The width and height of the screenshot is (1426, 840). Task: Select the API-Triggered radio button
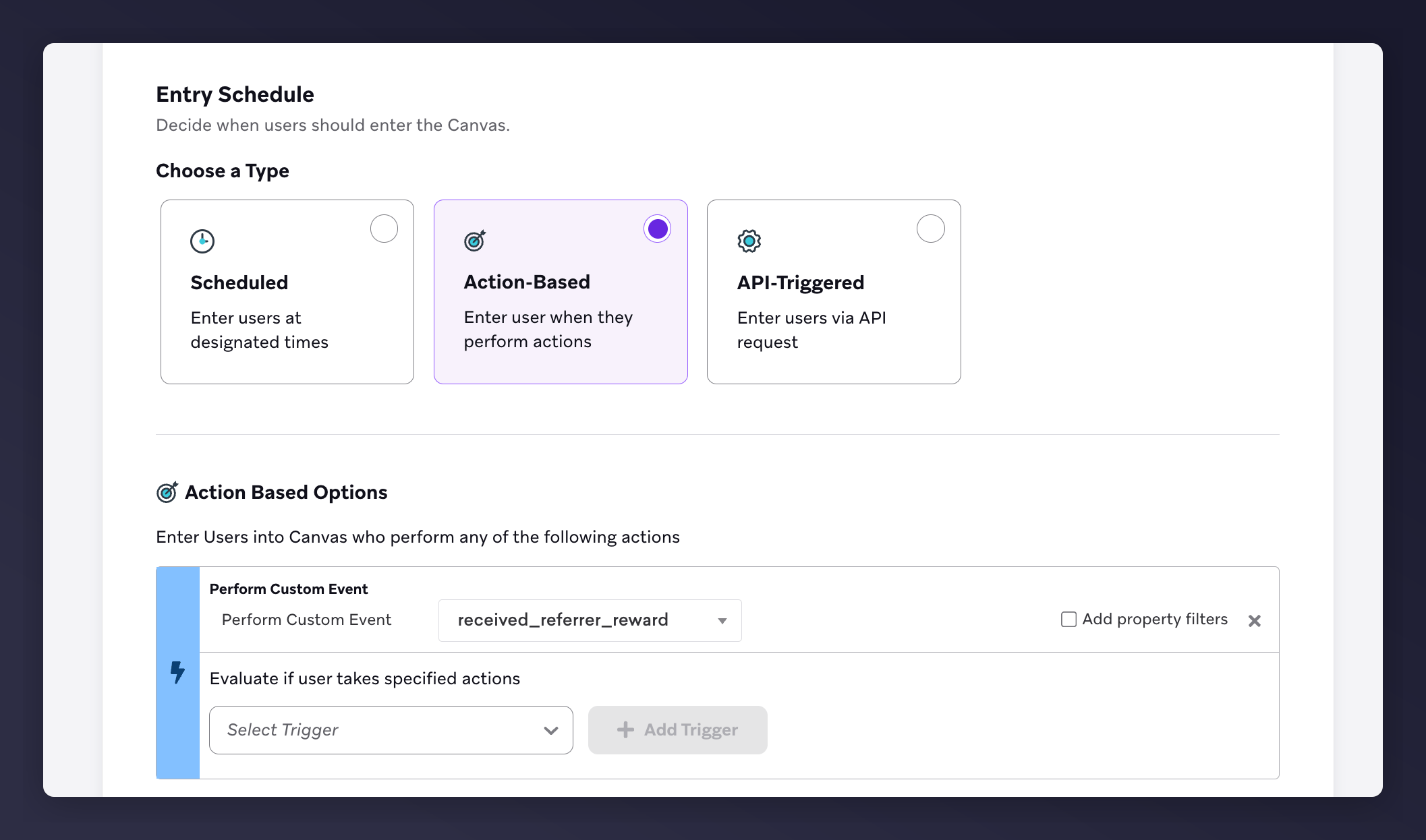(931, 229)
